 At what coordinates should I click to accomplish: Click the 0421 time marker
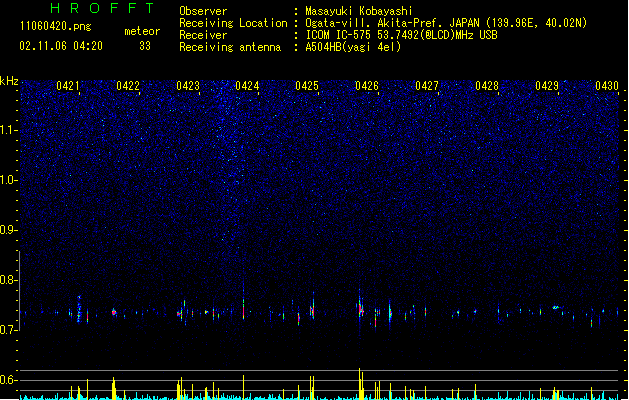(x=68, y=85)
